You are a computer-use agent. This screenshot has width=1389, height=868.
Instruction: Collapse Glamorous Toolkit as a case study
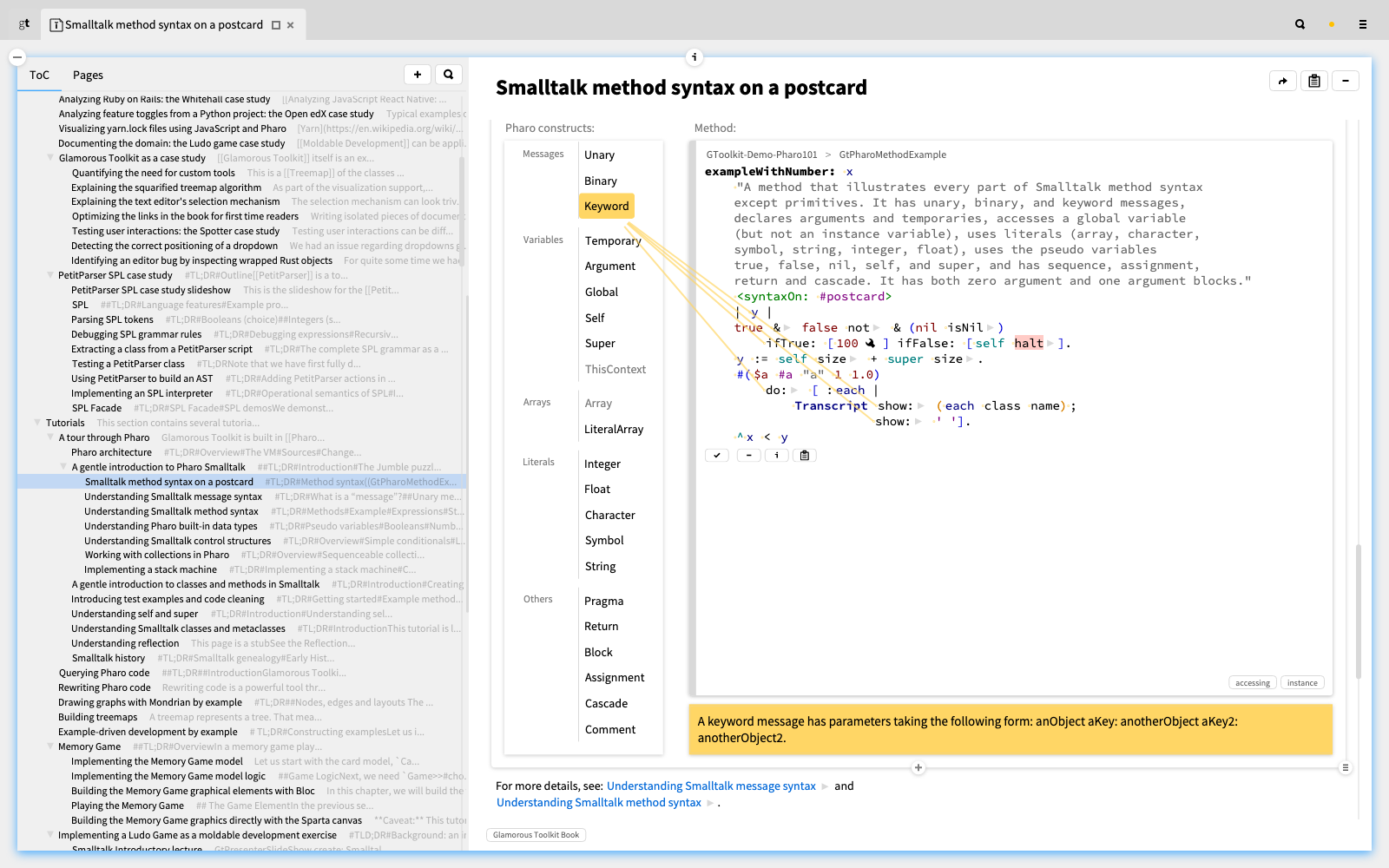[50, 158]
